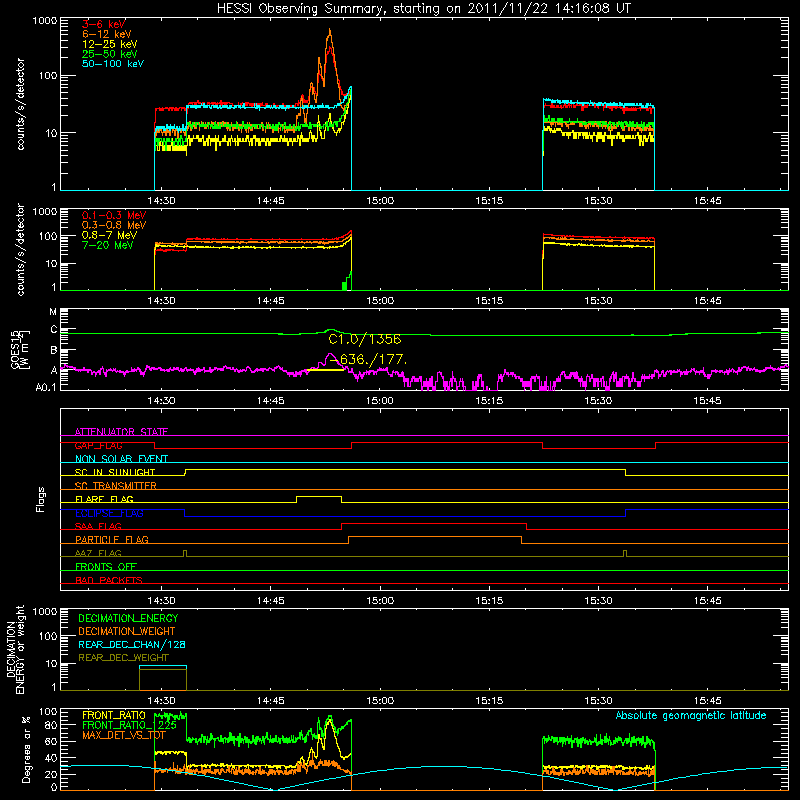
Task: Click the HESSI Observing Summary title
Action: (424, 8)
